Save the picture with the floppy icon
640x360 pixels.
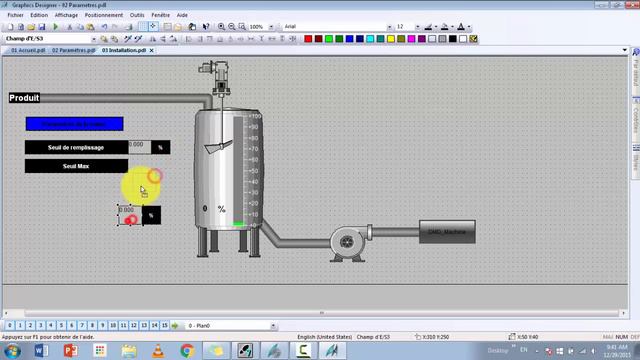(x=42, y=27)
